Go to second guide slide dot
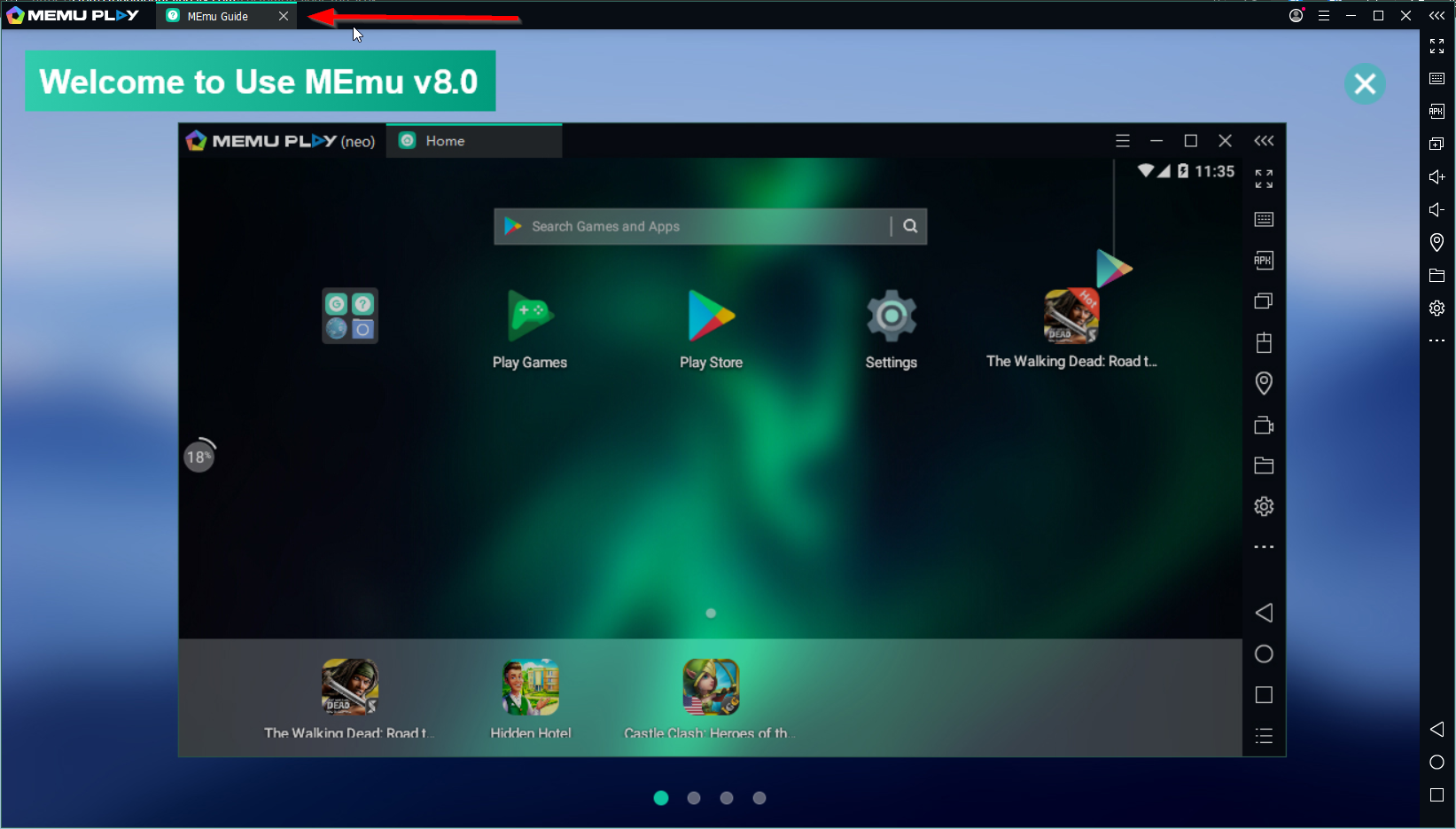 (694, 798)
